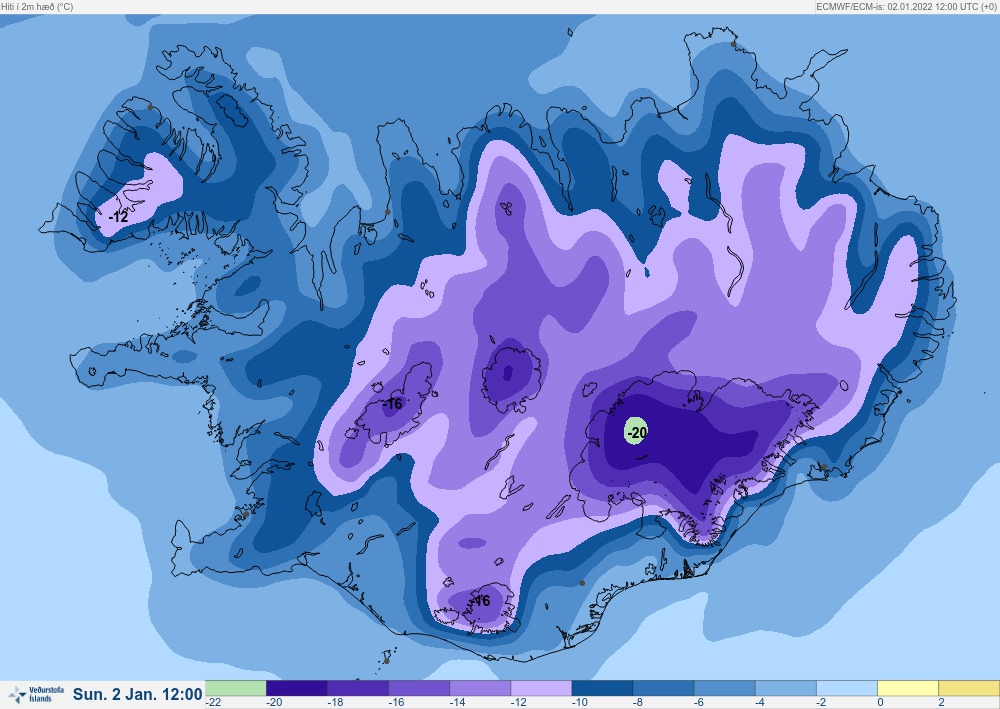Click the 'ECMWF/ECM-is: 02.01.2022 12:00 UTC (+0)' text
The height and width of the screenshot is (709, 1000).
tap(906, 7)
